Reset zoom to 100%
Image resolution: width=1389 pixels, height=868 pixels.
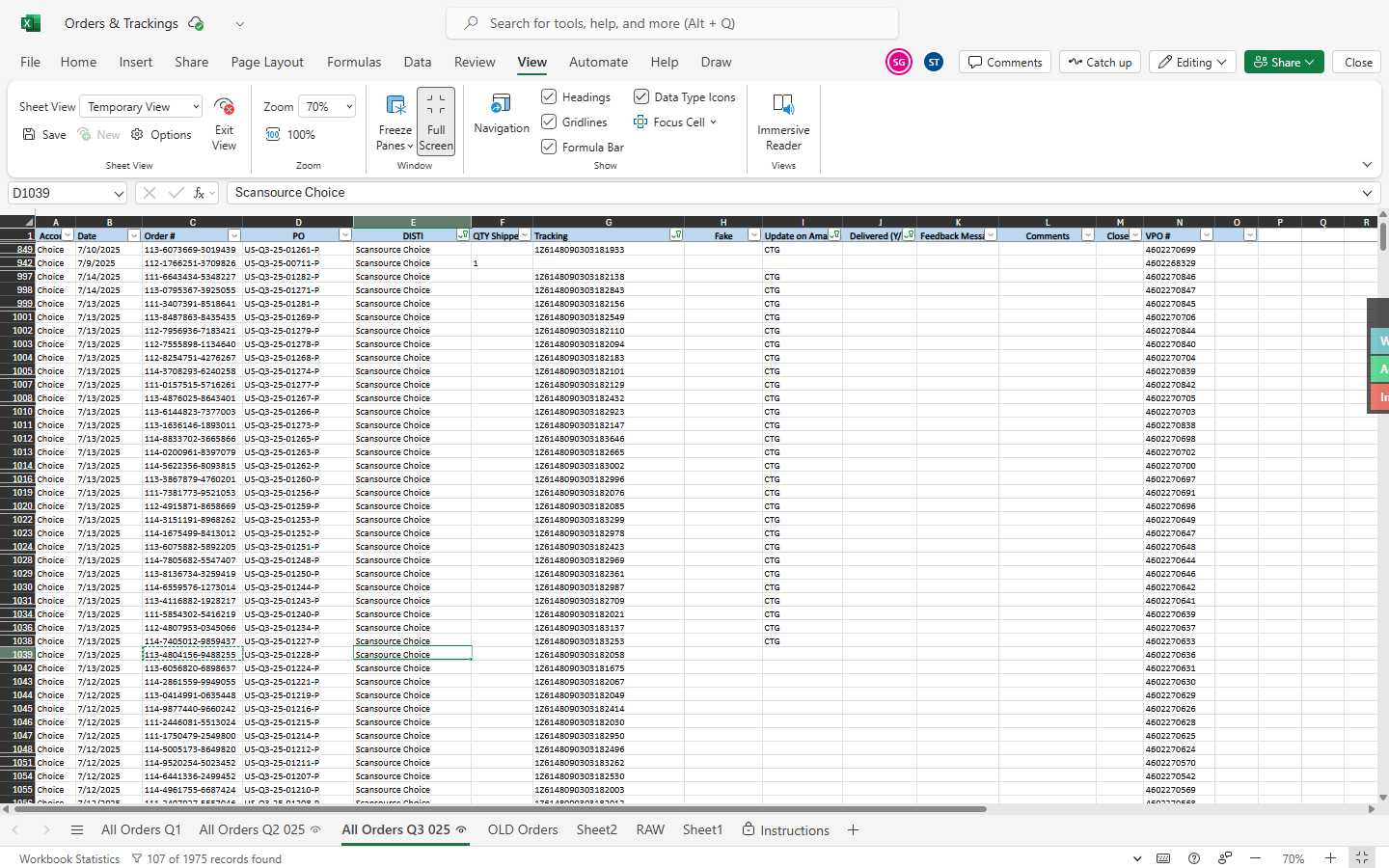click(290, 135)
